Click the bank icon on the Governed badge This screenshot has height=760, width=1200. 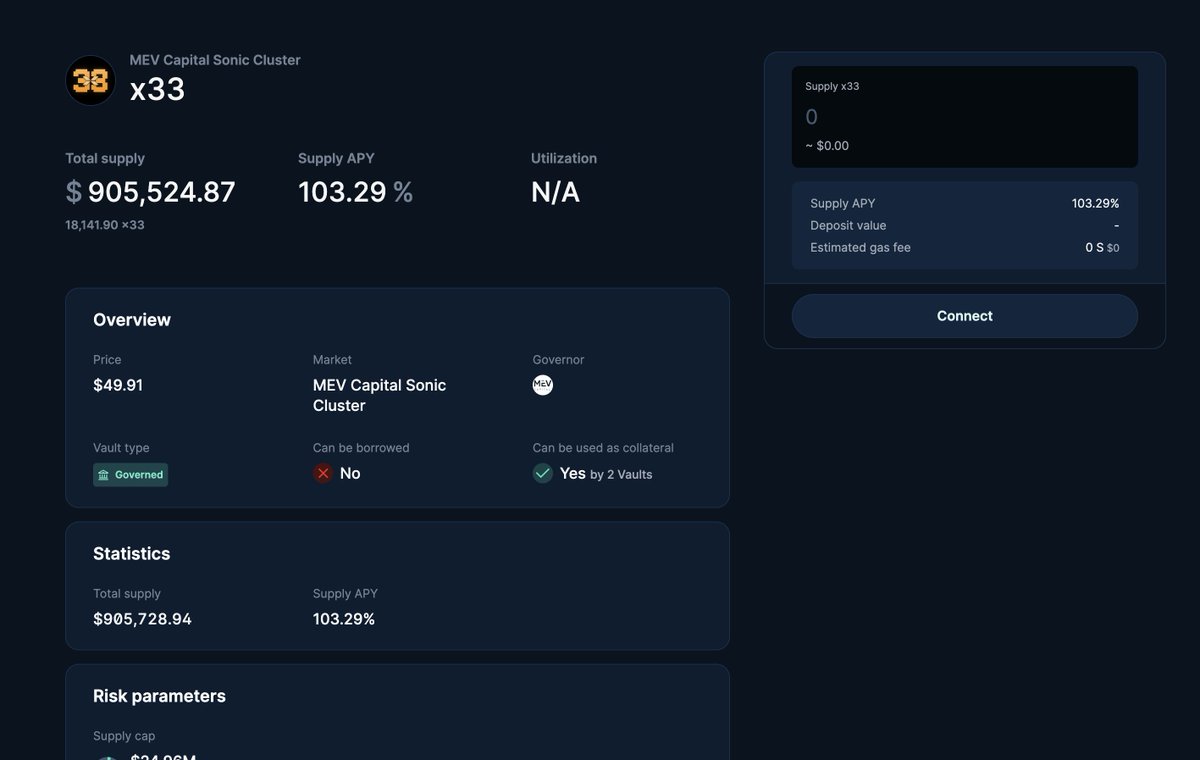coord(102,475)
